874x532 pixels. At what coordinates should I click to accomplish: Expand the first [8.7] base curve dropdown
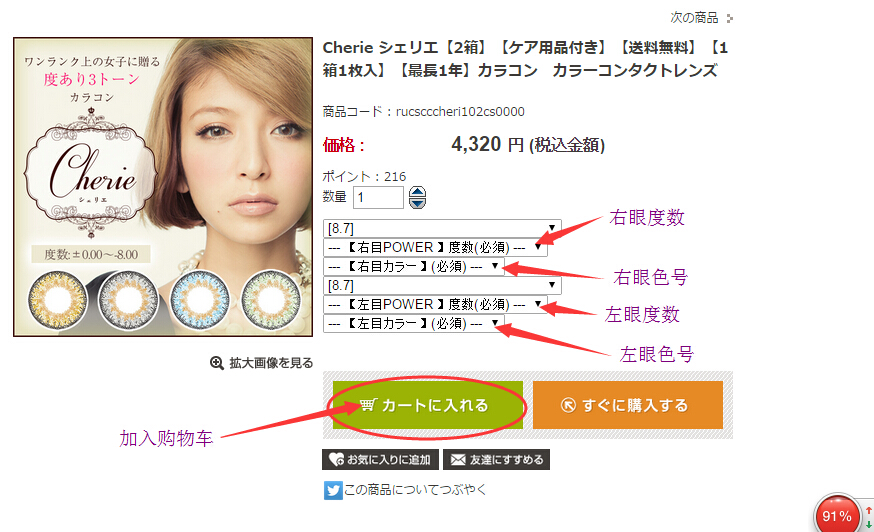click(442, 228)
